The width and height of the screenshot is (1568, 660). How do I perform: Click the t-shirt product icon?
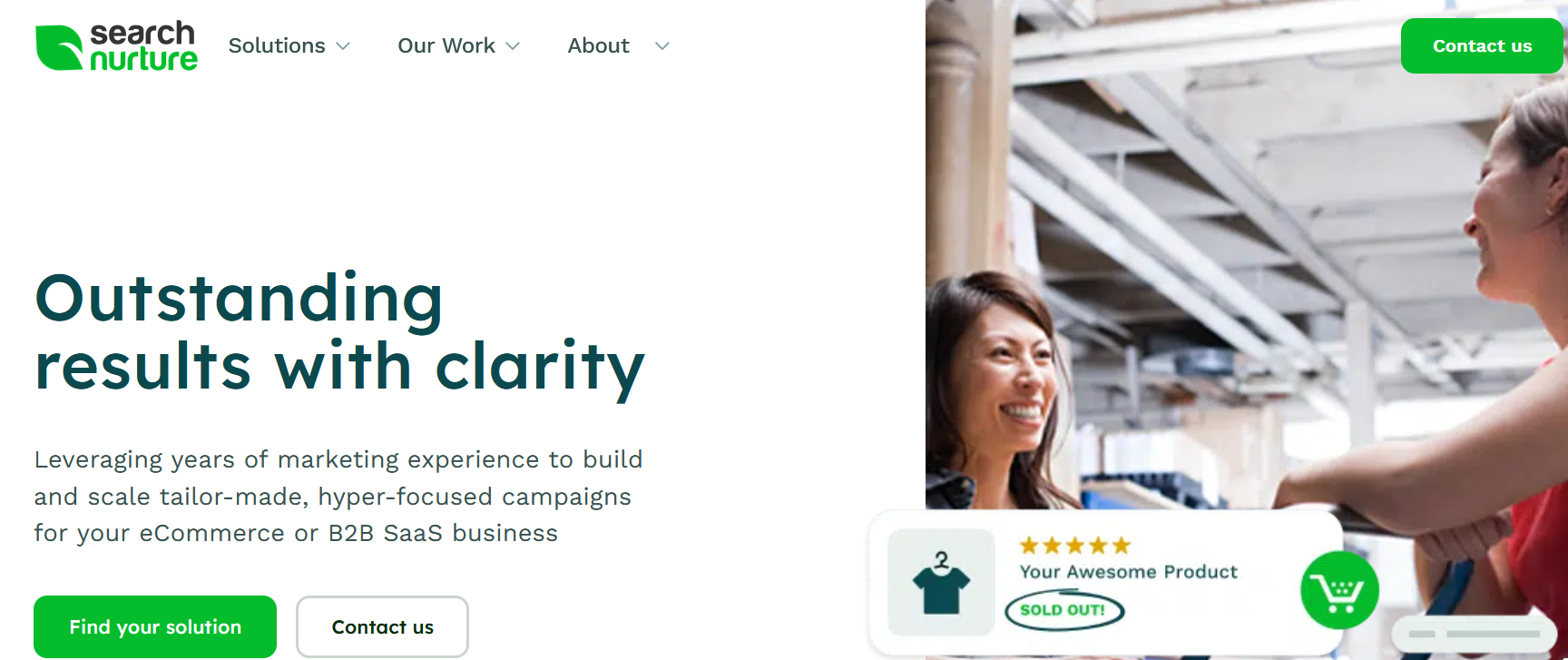pos(941,583)
